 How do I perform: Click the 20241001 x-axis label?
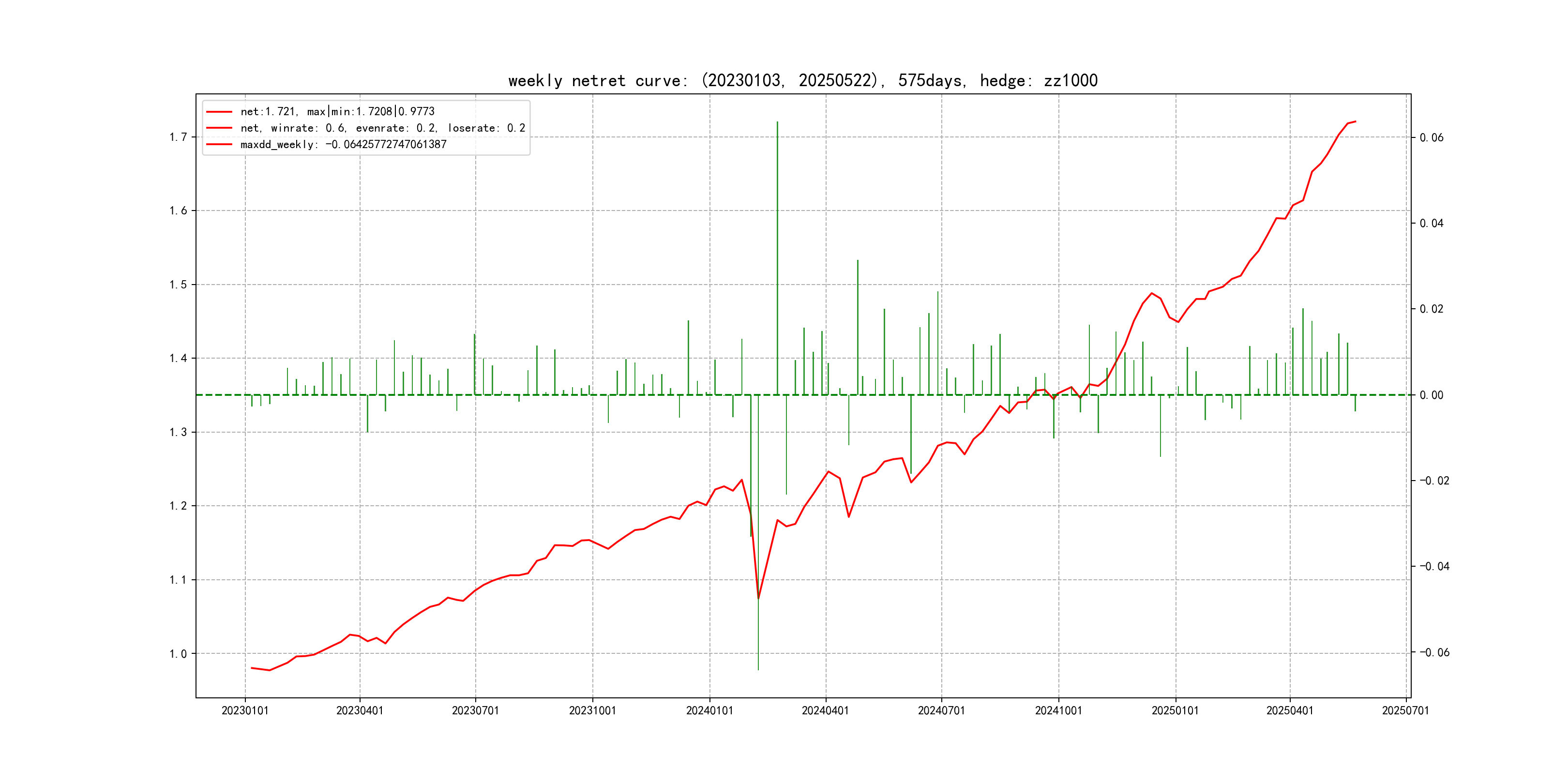point(1058,710)
